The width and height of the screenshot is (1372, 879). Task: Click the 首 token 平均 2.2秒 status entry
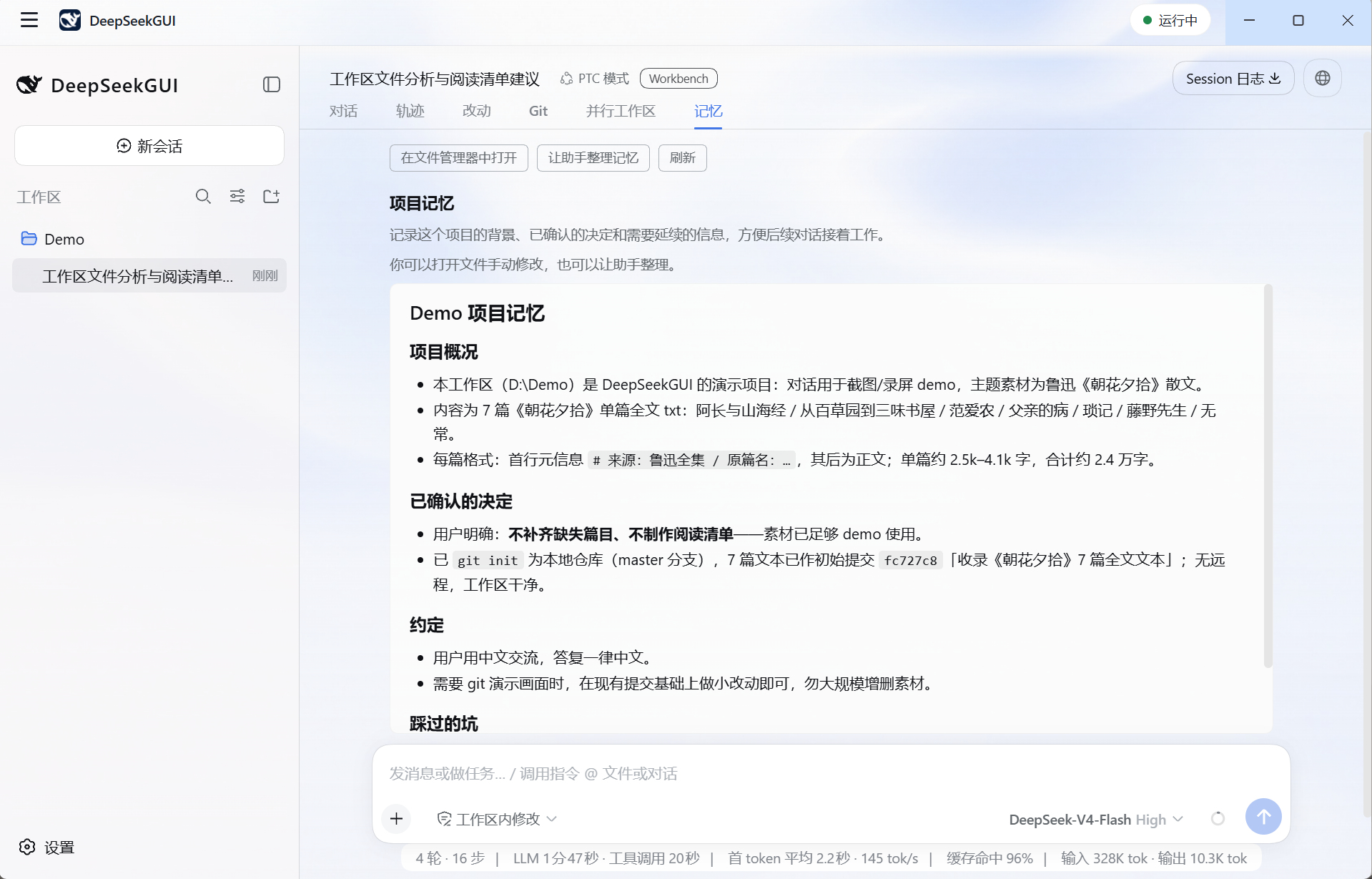point(789,858)
